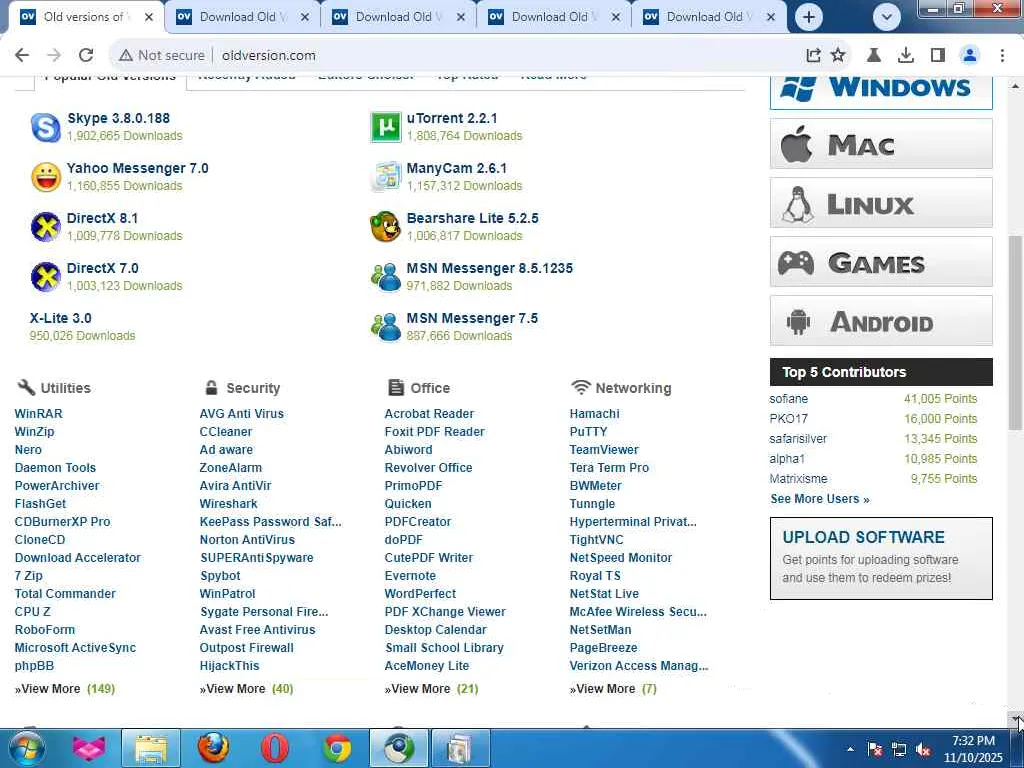
Task: Click the MSN Messenger 7.5 icon
Action: (385, 327)
